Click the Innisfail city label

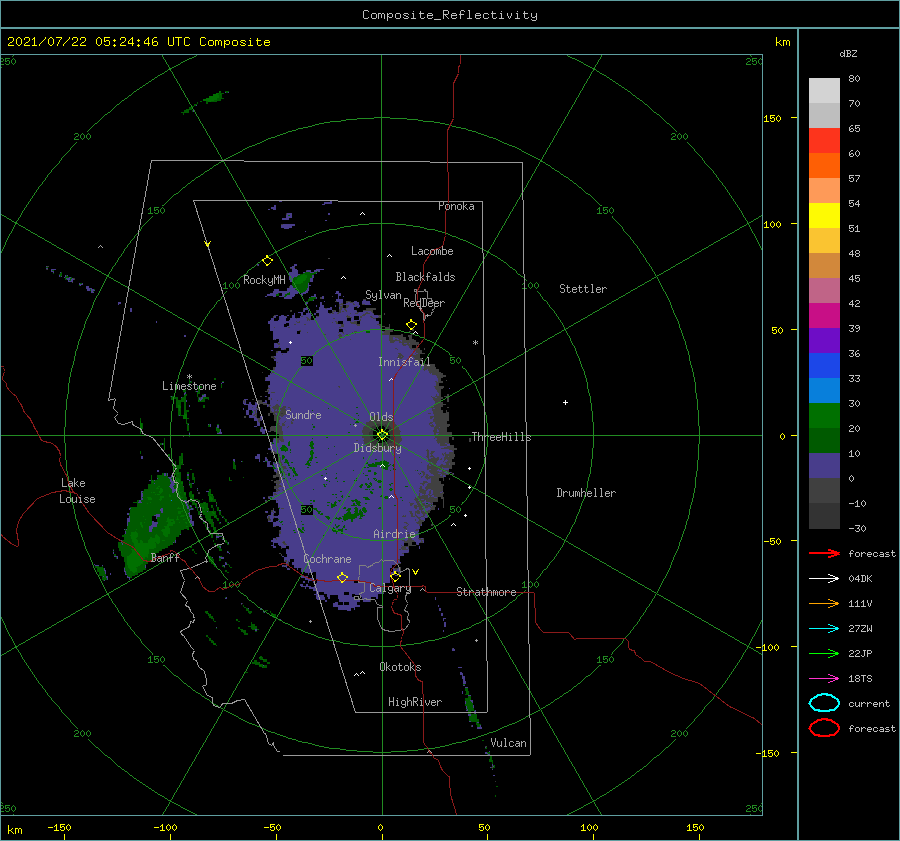[x=404, y=362]
